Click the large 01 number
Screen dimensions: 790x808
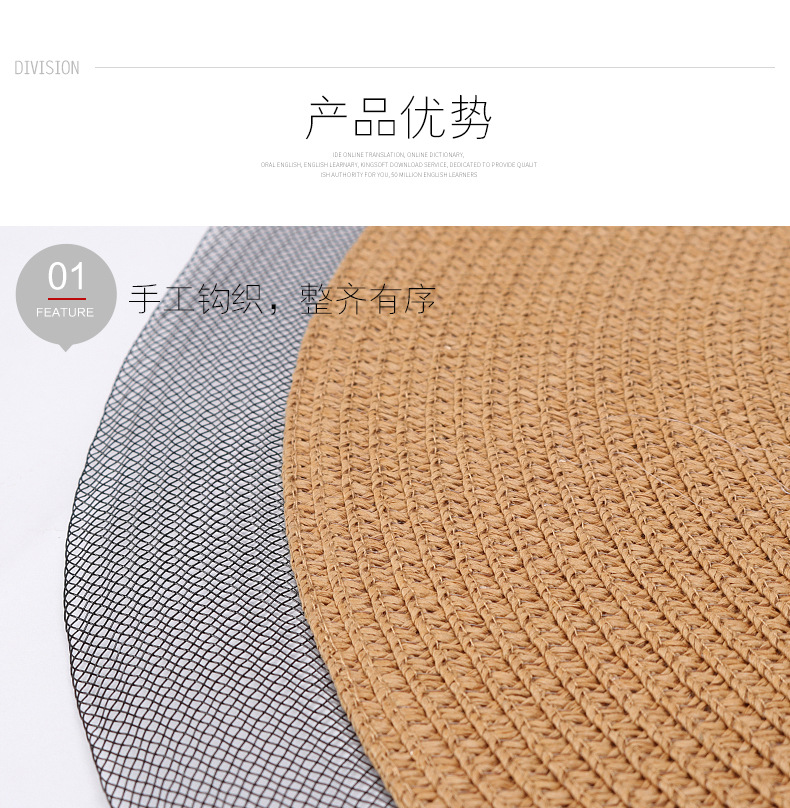[x=66, y=276]
